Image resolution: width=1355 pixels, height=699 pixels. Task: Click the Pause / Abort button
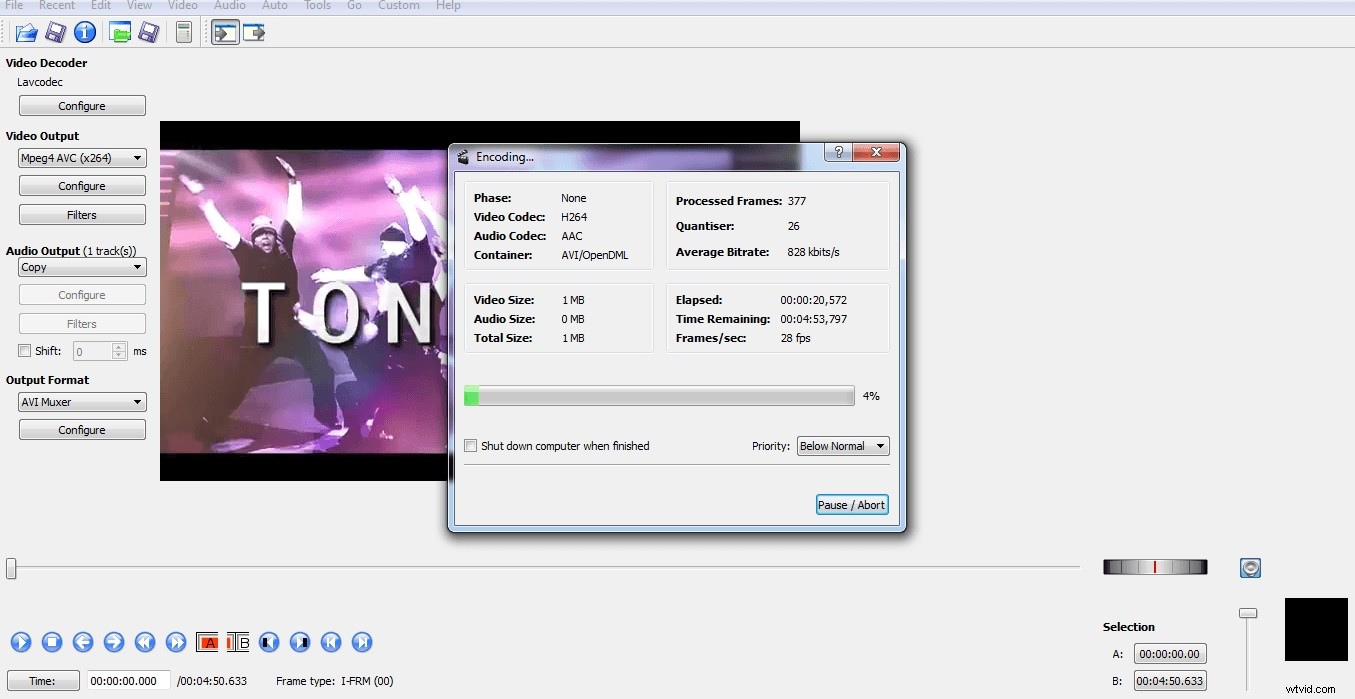(851, 504)
